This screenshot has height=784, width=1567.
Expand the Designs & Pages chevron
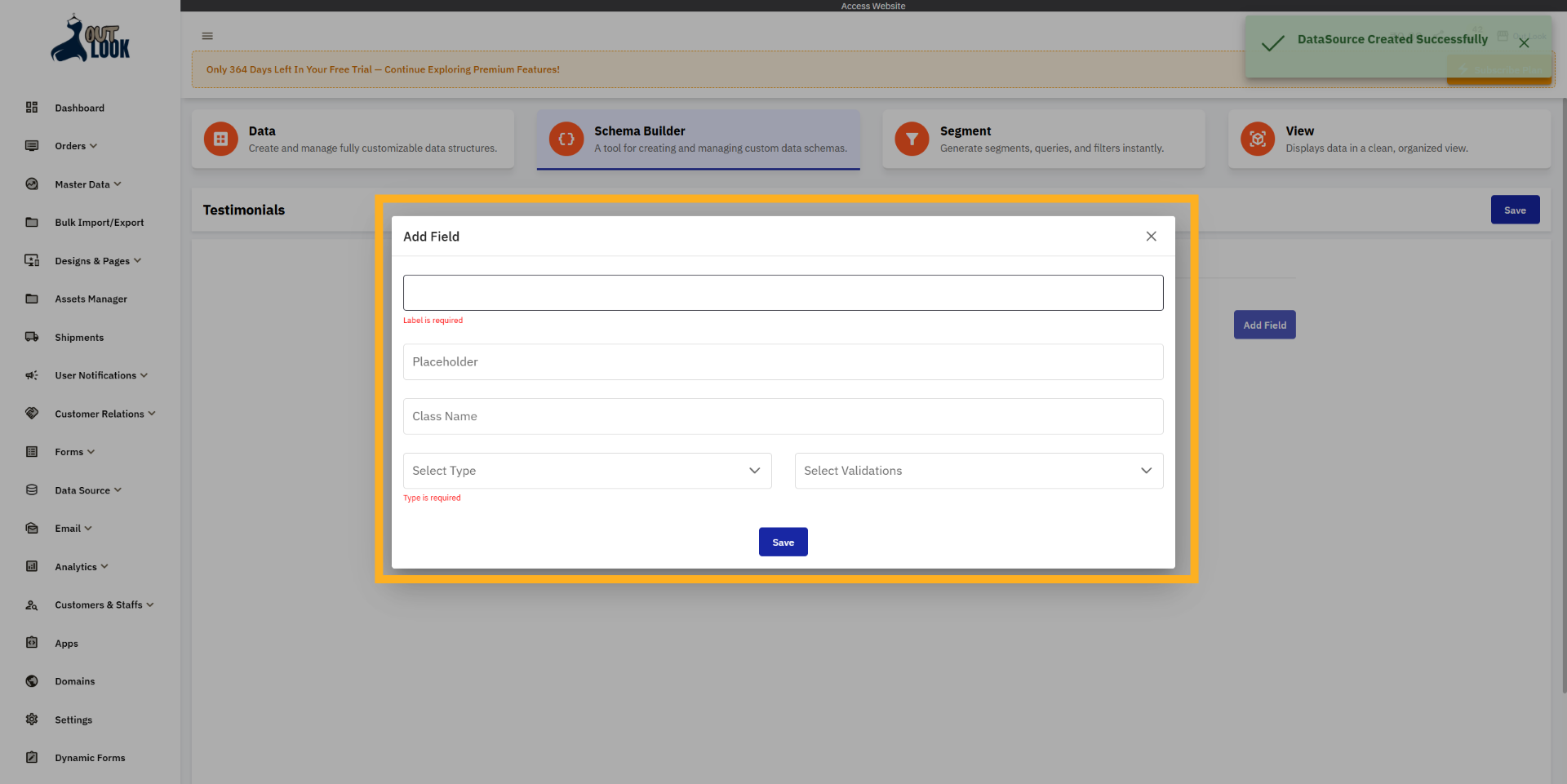137,260
